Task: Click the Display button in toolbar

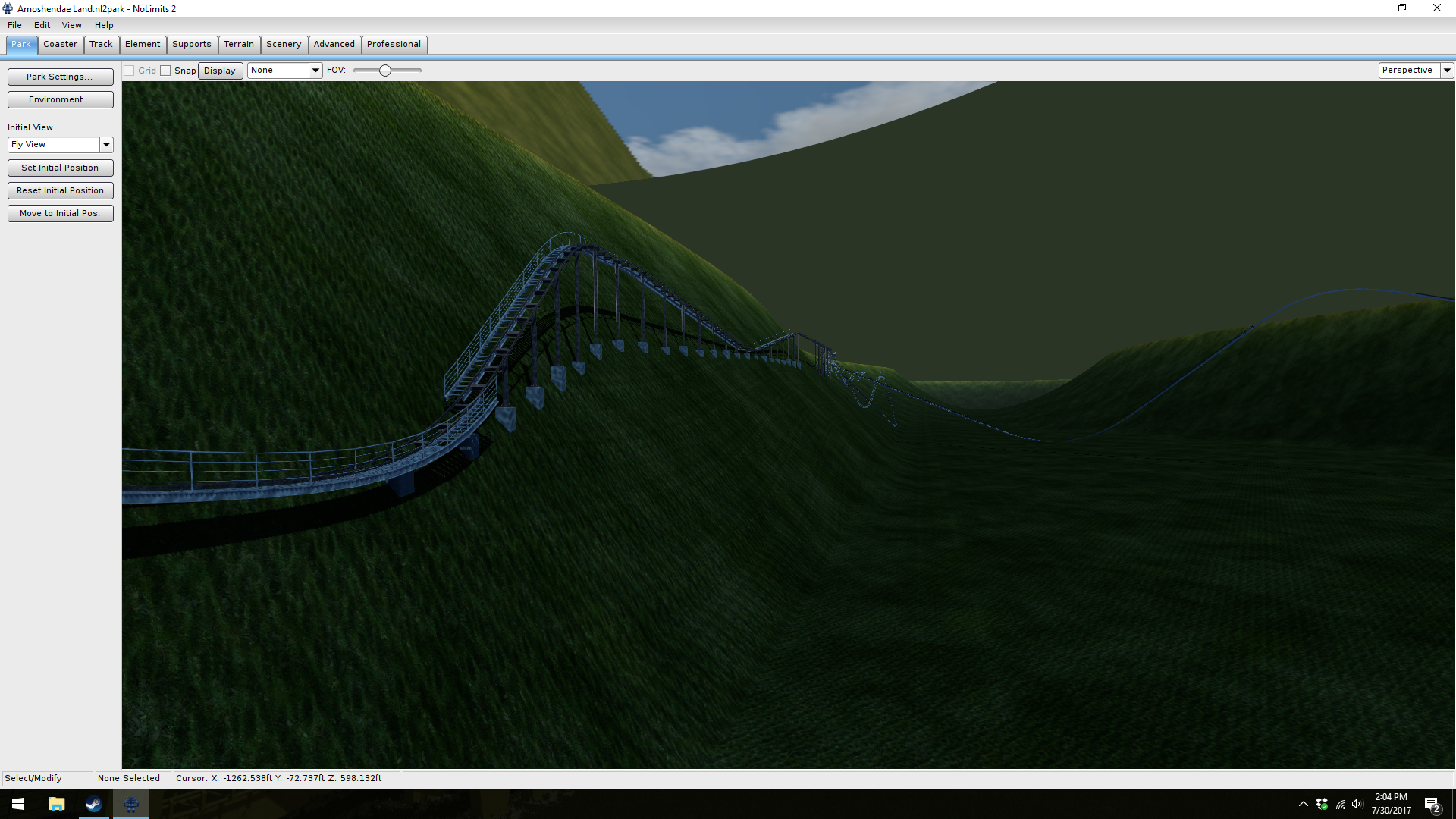Action: [220, 71]
